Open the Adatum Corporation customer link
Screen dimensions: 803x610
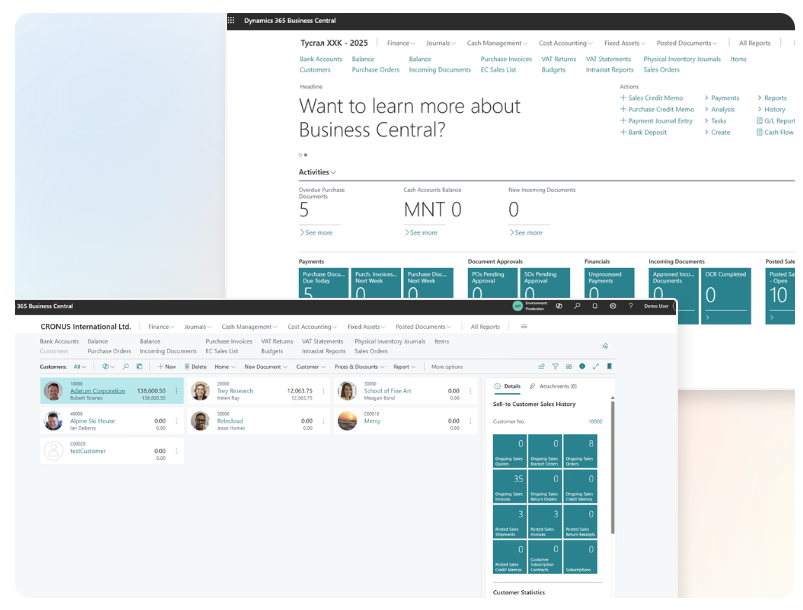[x=97, y=391]
